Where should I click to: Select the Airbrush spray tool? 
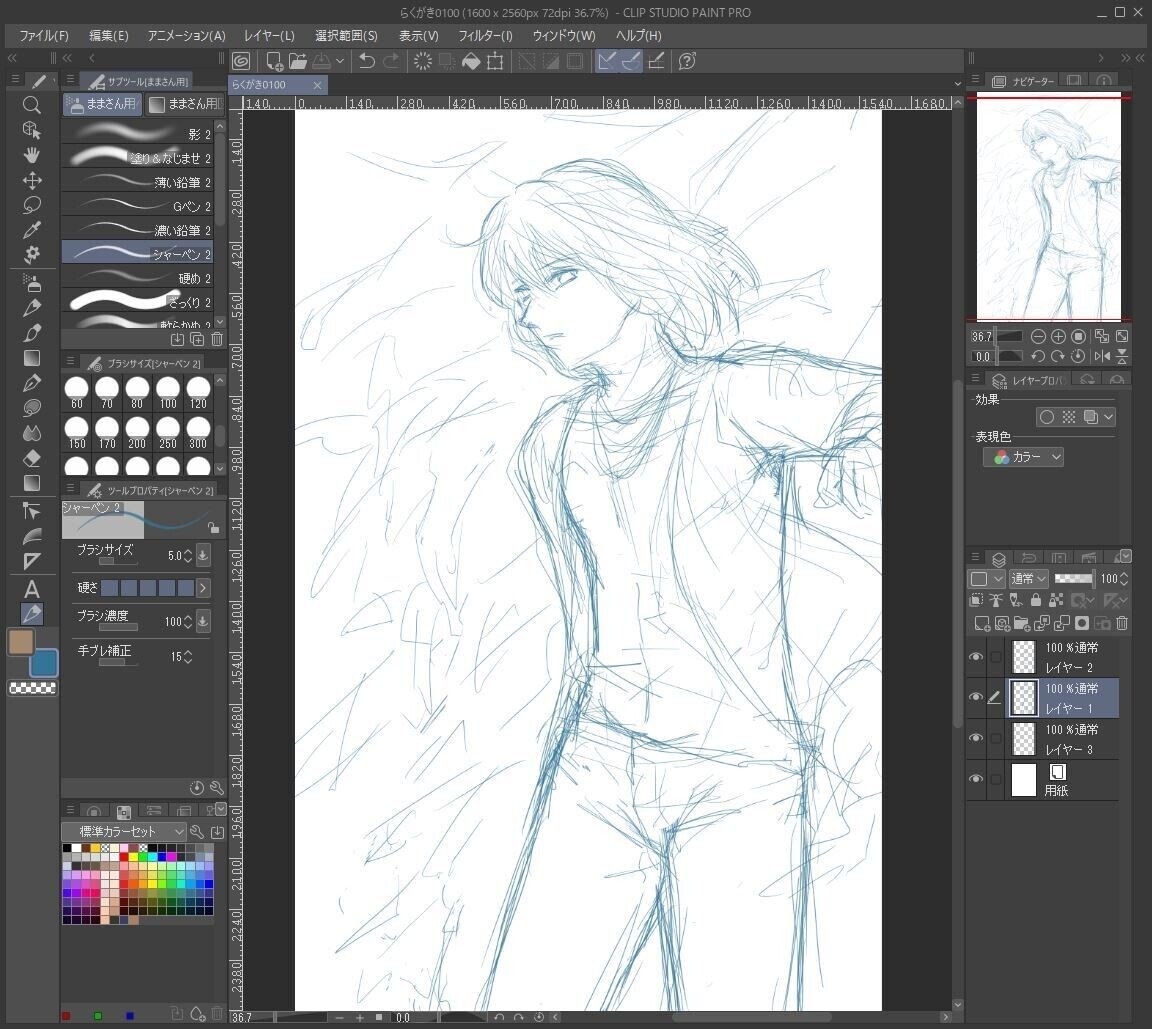31,283
